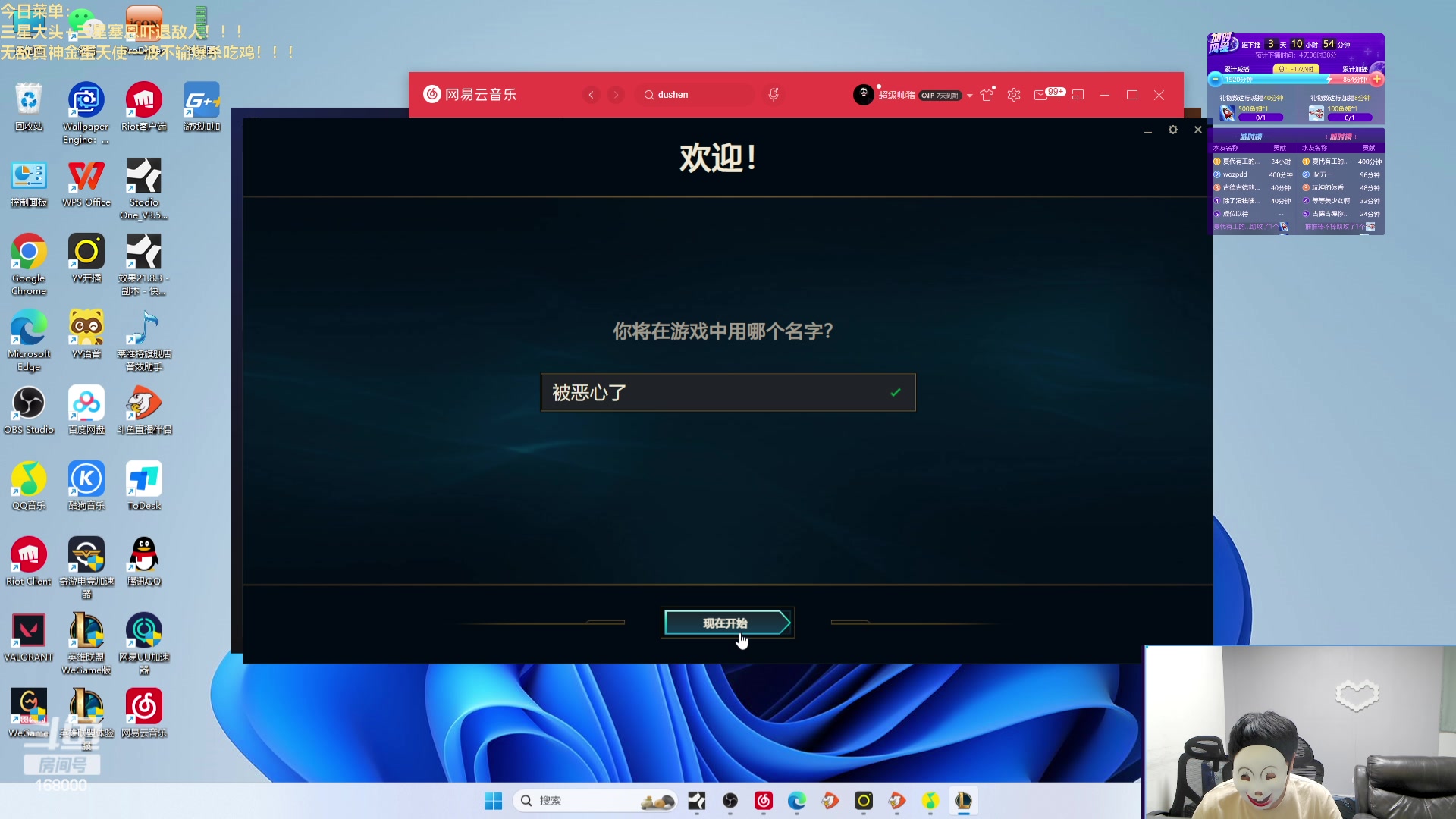
Task: Open the Windows Start menu
Action: point(493,801)
